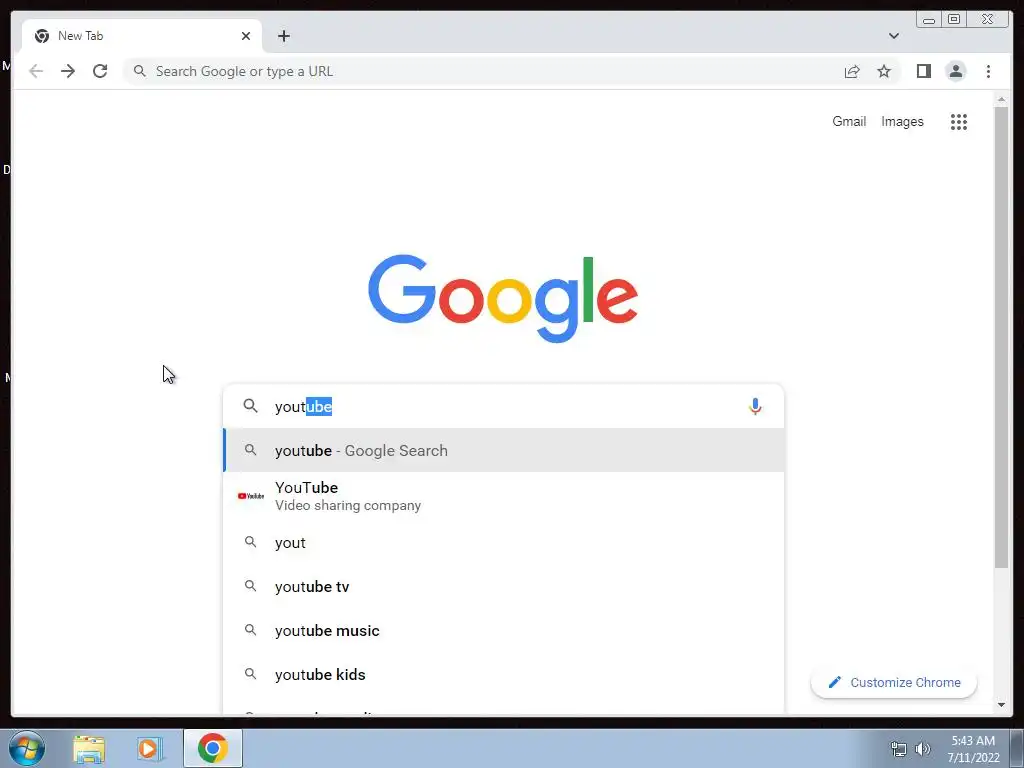Go forward using the forward arrow

pyautogui.click(x=68, y=71)
